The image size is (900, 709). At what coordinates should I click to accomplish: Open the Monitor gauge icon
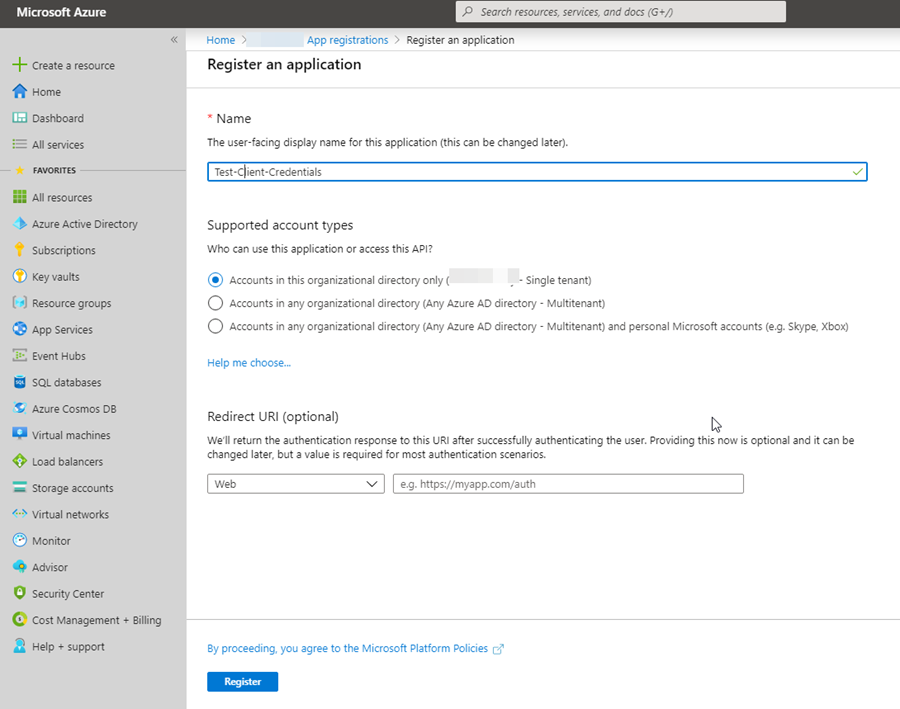tap(20, 540)
